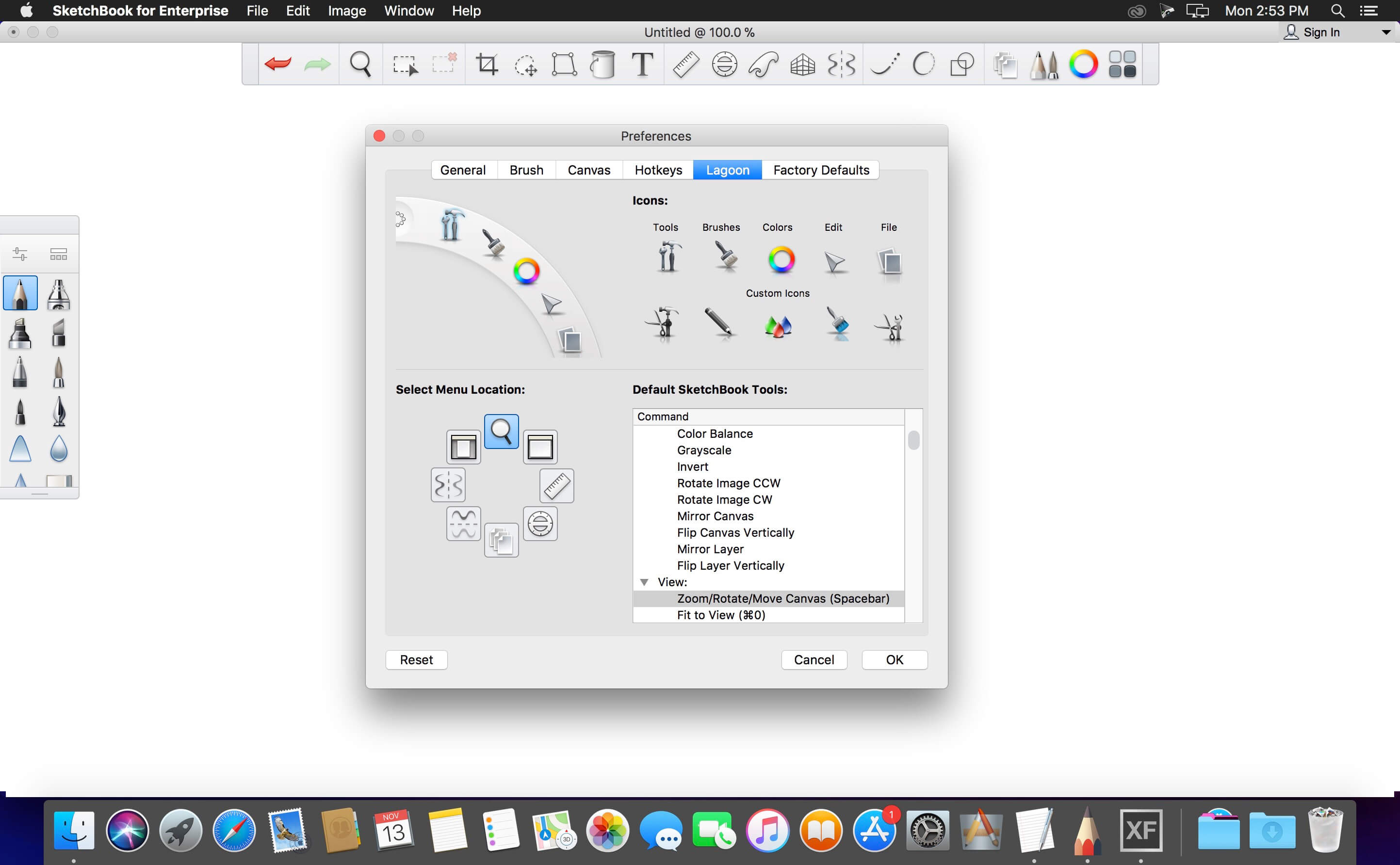This screenshot has width=1400, height=865.
Task: Open the Hotkeys preferences tab
Action: pyautogui.click(x=658, y=170)
